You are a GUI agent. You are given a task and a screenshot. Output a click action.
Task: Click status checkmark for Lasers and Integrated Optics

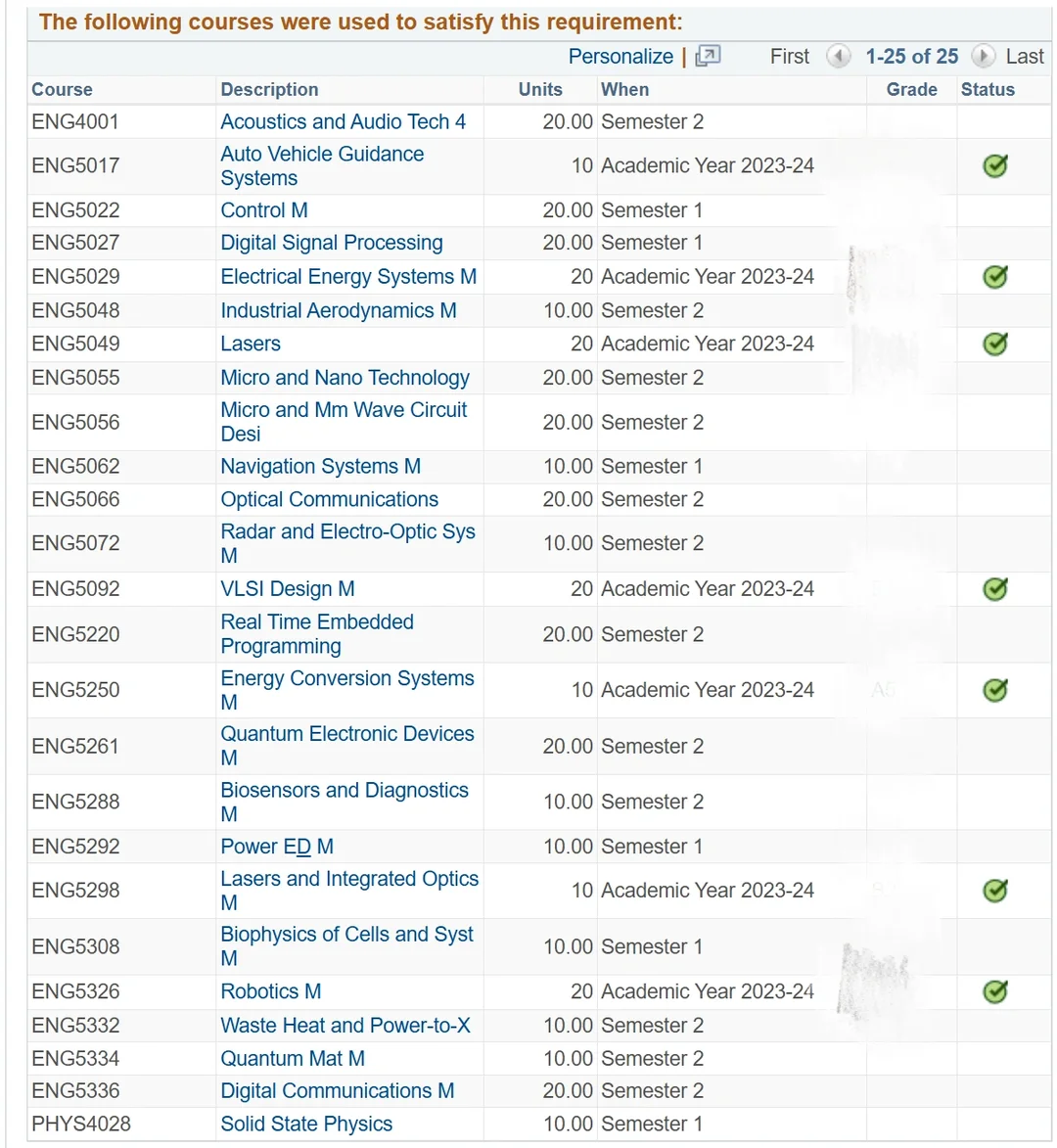click(994, 891)
